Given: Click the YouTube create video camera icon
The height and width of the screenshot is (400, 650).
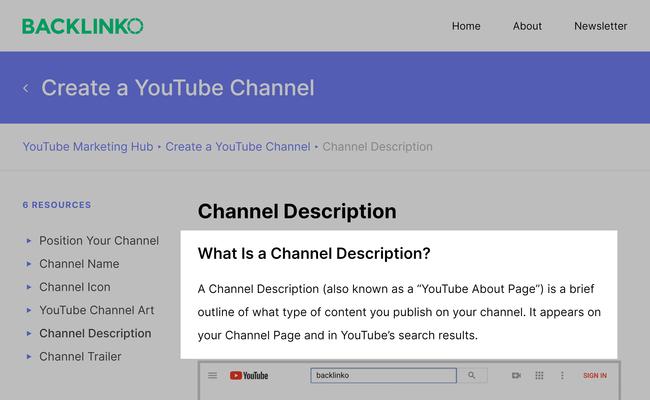Looking at the screenshot, I should 516,376.
